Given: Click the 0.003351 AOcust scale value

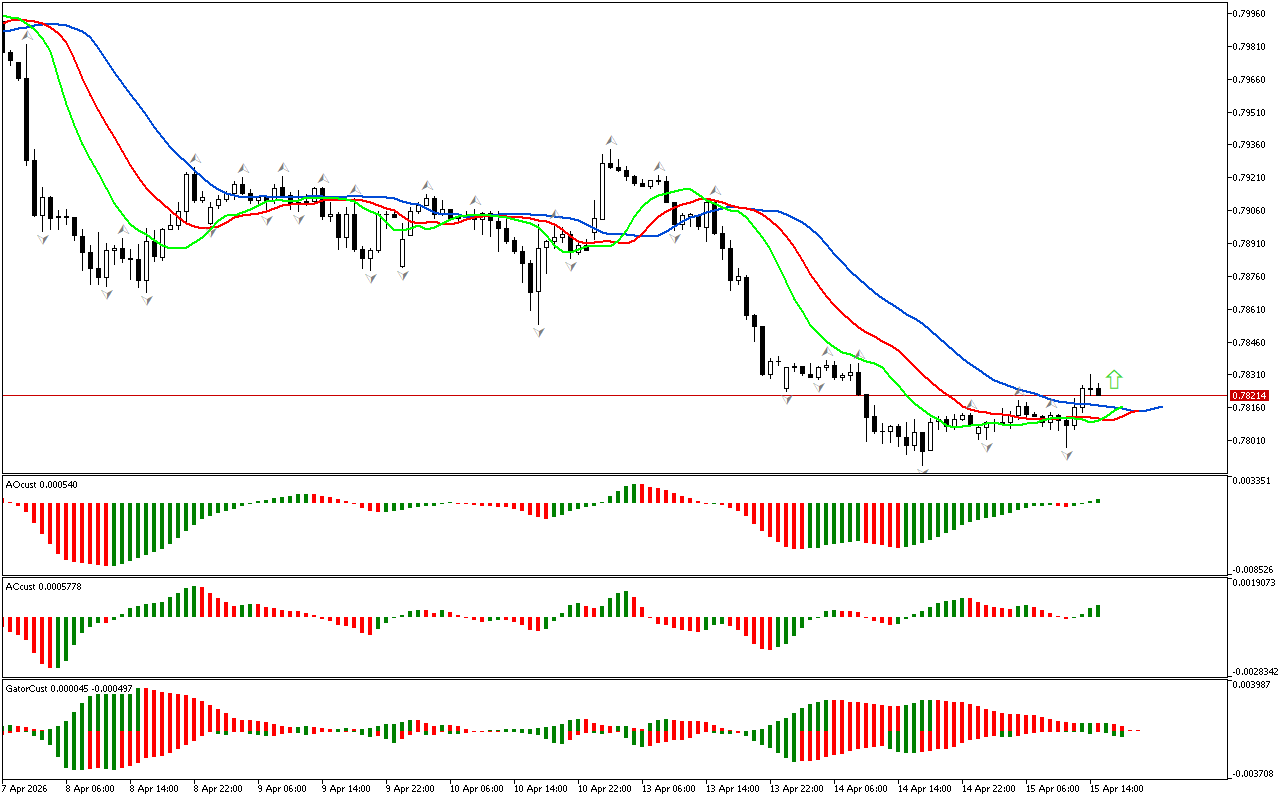Looking at the screenshot, I should 1252,481.
